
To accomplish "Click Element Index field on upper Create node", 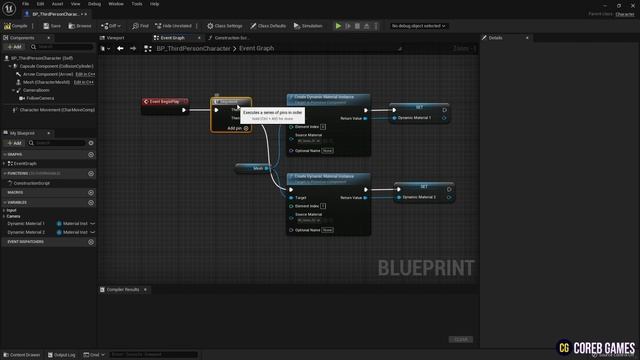I will pos(323,127).
